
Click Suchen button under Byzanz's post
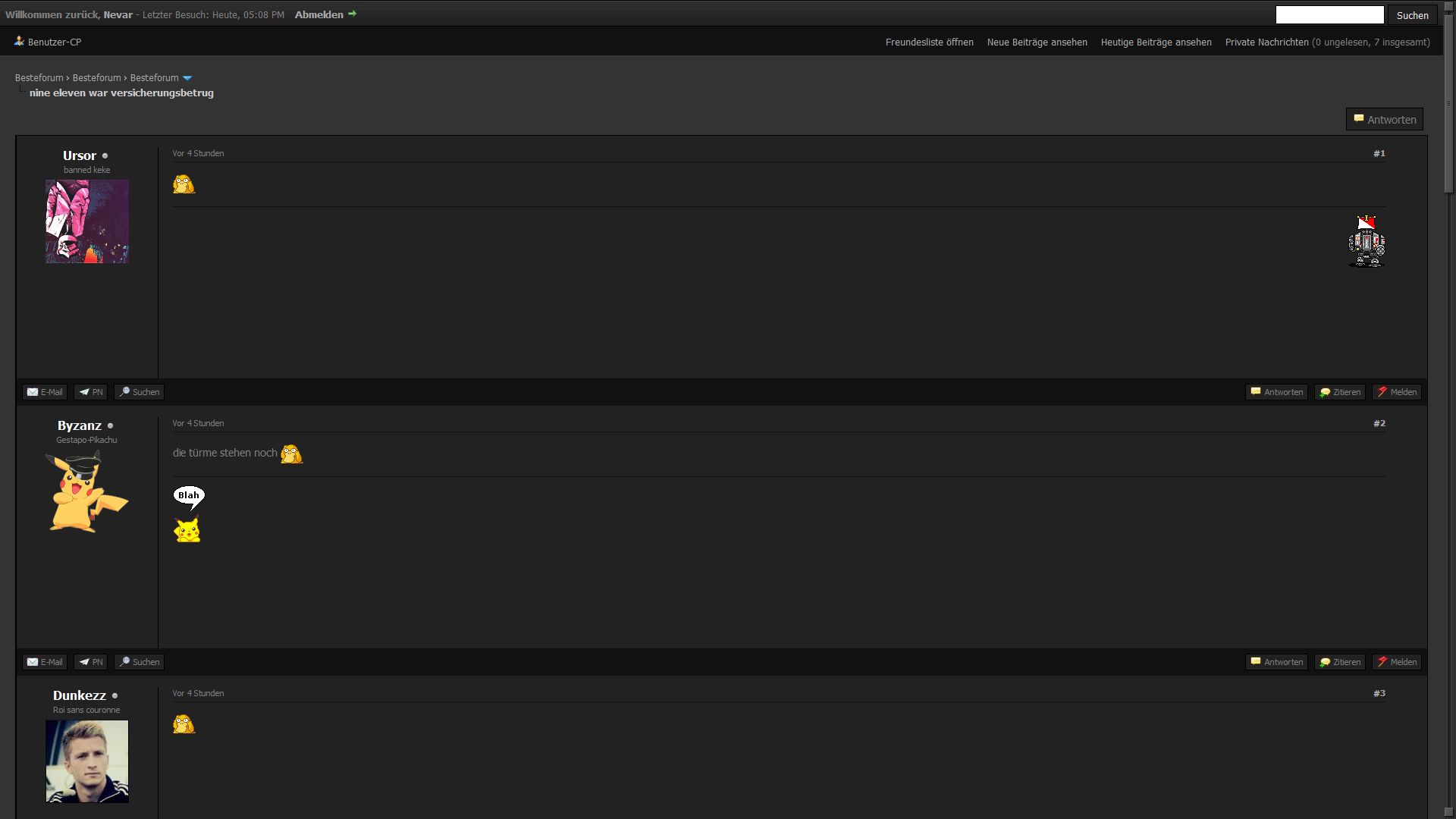(140, 662)
